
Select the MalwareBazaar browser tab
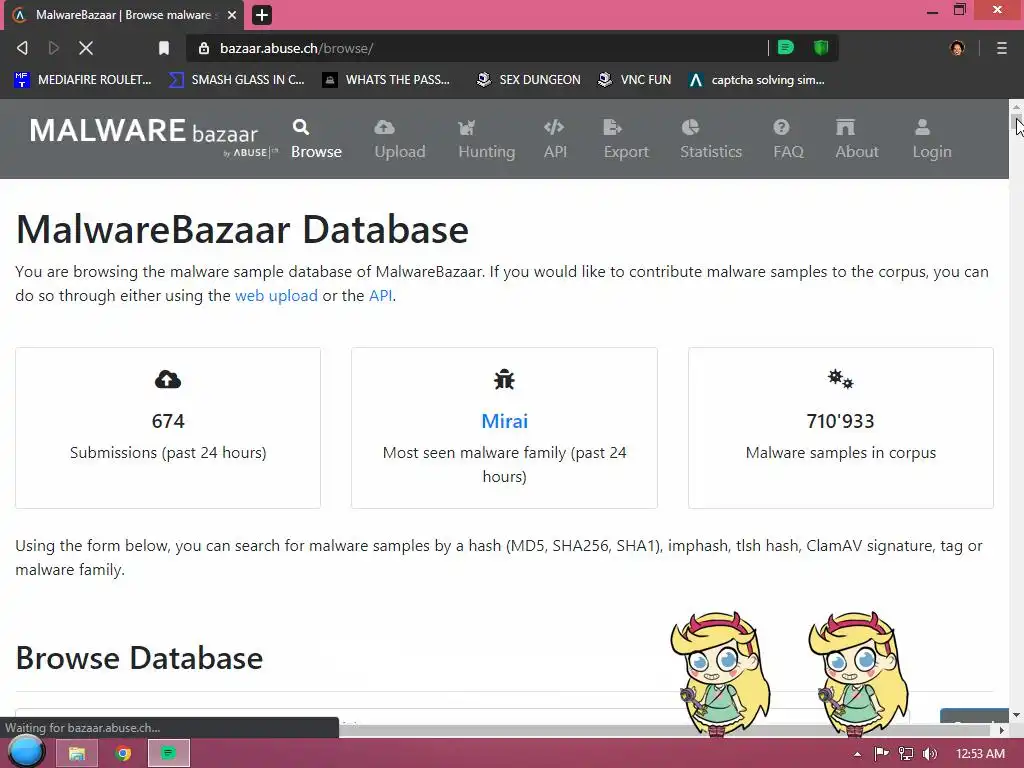coord(124,15)
